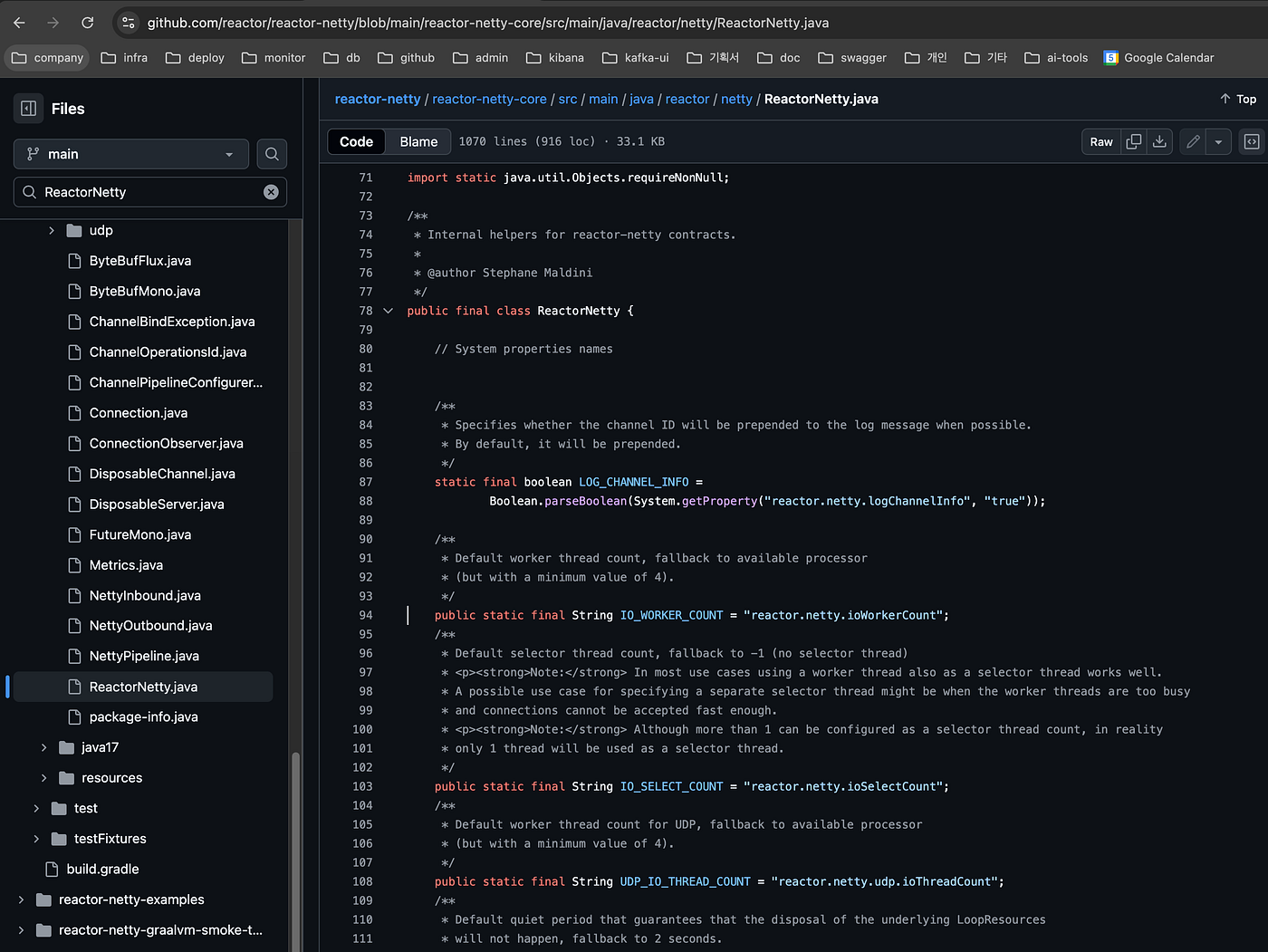Open Connection.java file
Screen dimensions: 1268x952
(139, 413)
